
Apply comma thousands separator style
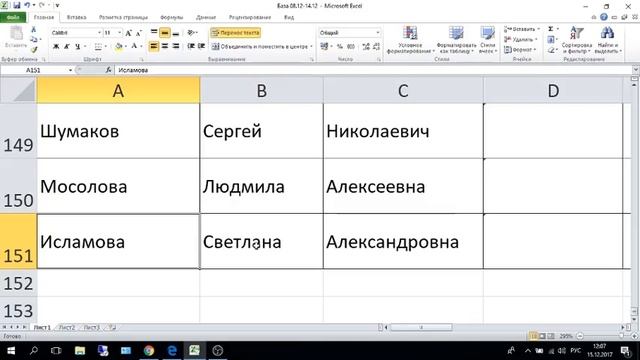click(x=351, y=47)
